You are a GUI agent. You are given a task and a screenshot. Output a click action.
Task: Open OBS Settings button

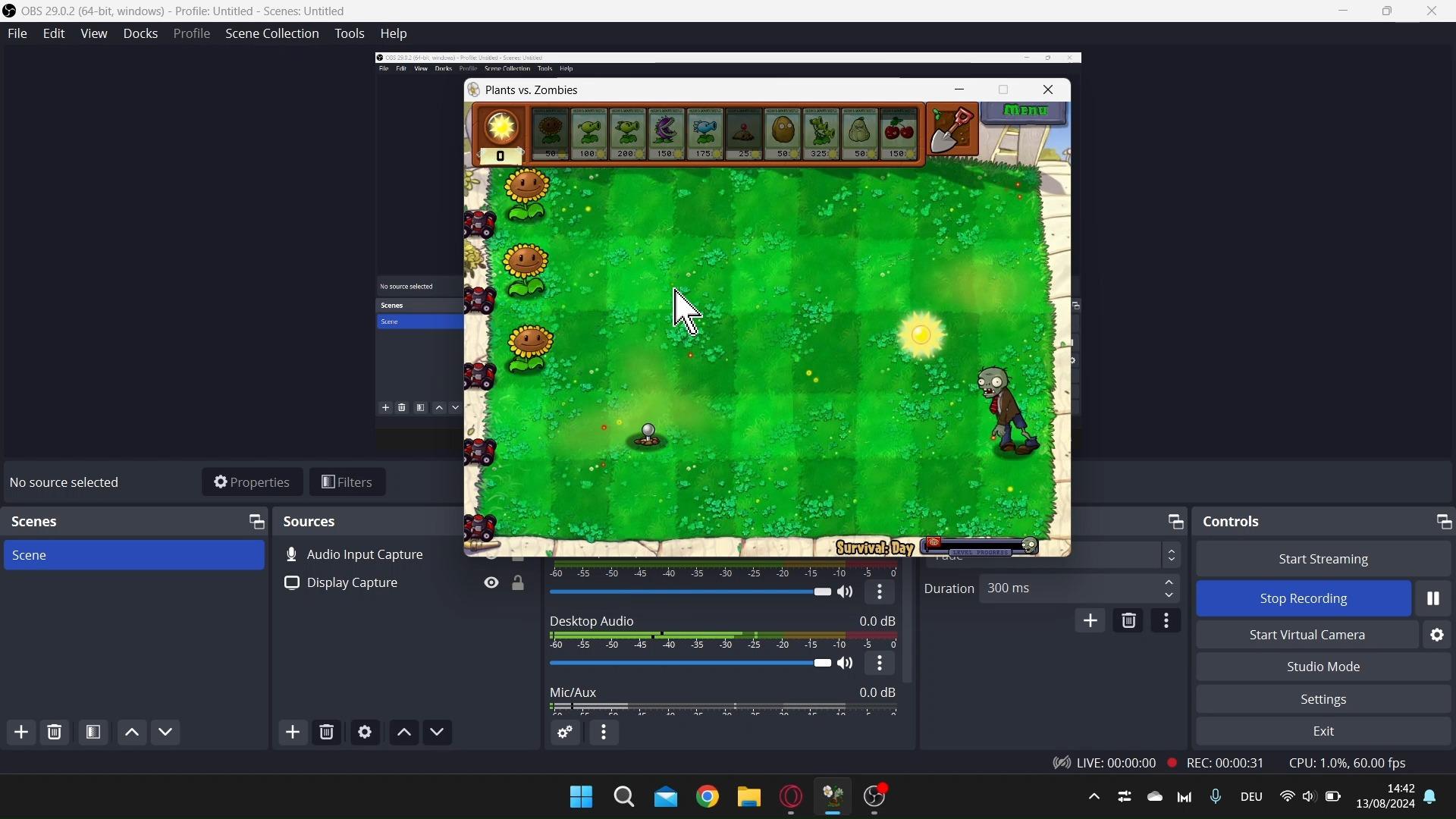(x=1323, y=700)
